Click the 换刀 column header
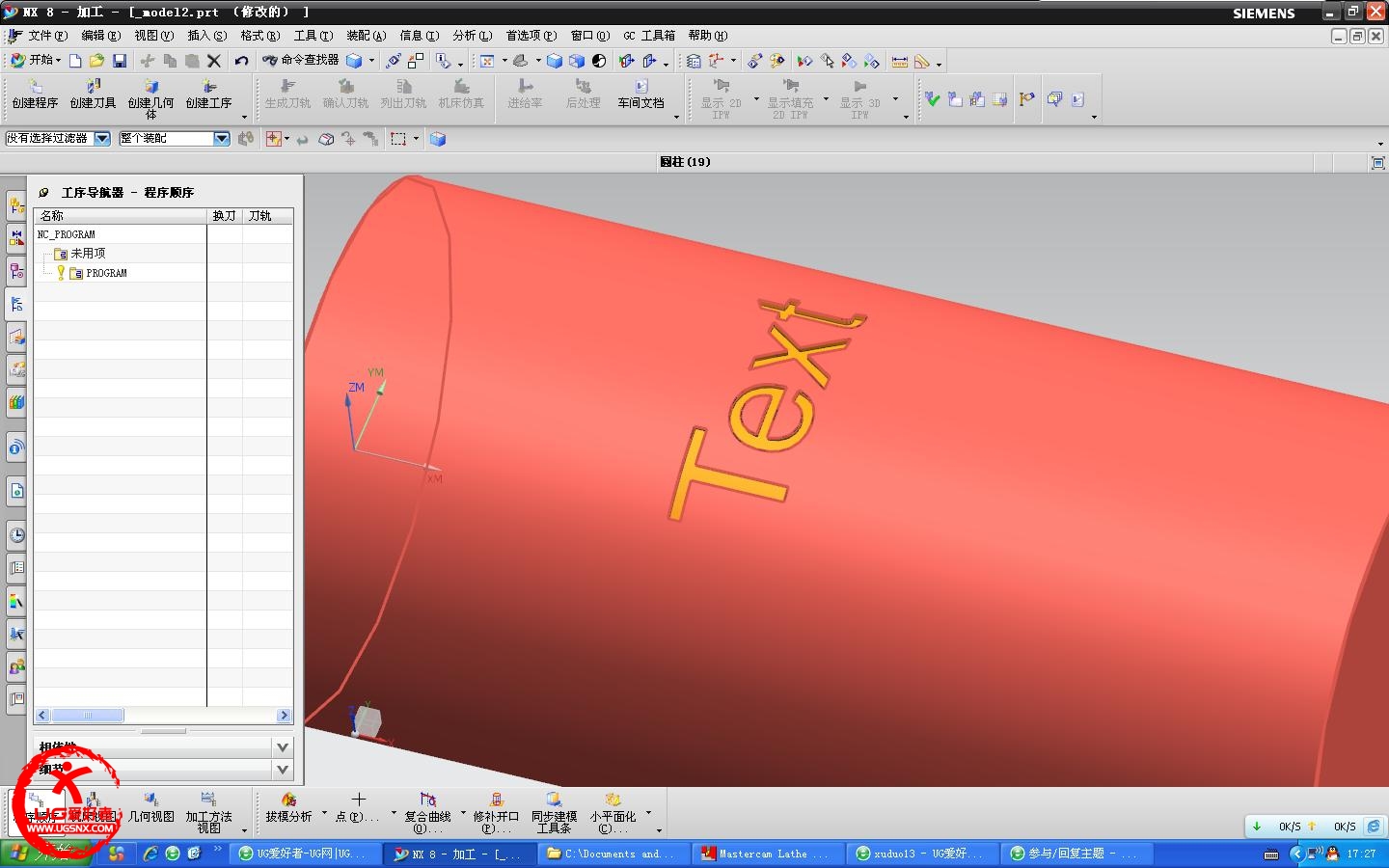 (x=225, y=216)
